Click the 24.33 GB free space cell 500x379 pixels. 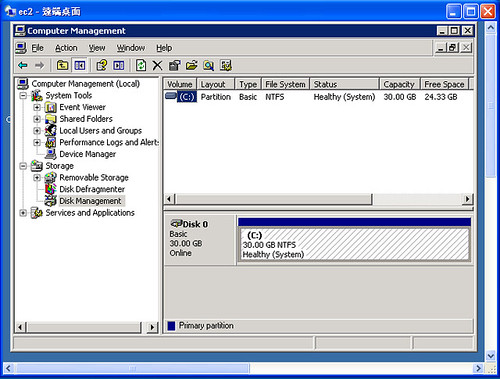pyautogui.click(x=441, y=97)
